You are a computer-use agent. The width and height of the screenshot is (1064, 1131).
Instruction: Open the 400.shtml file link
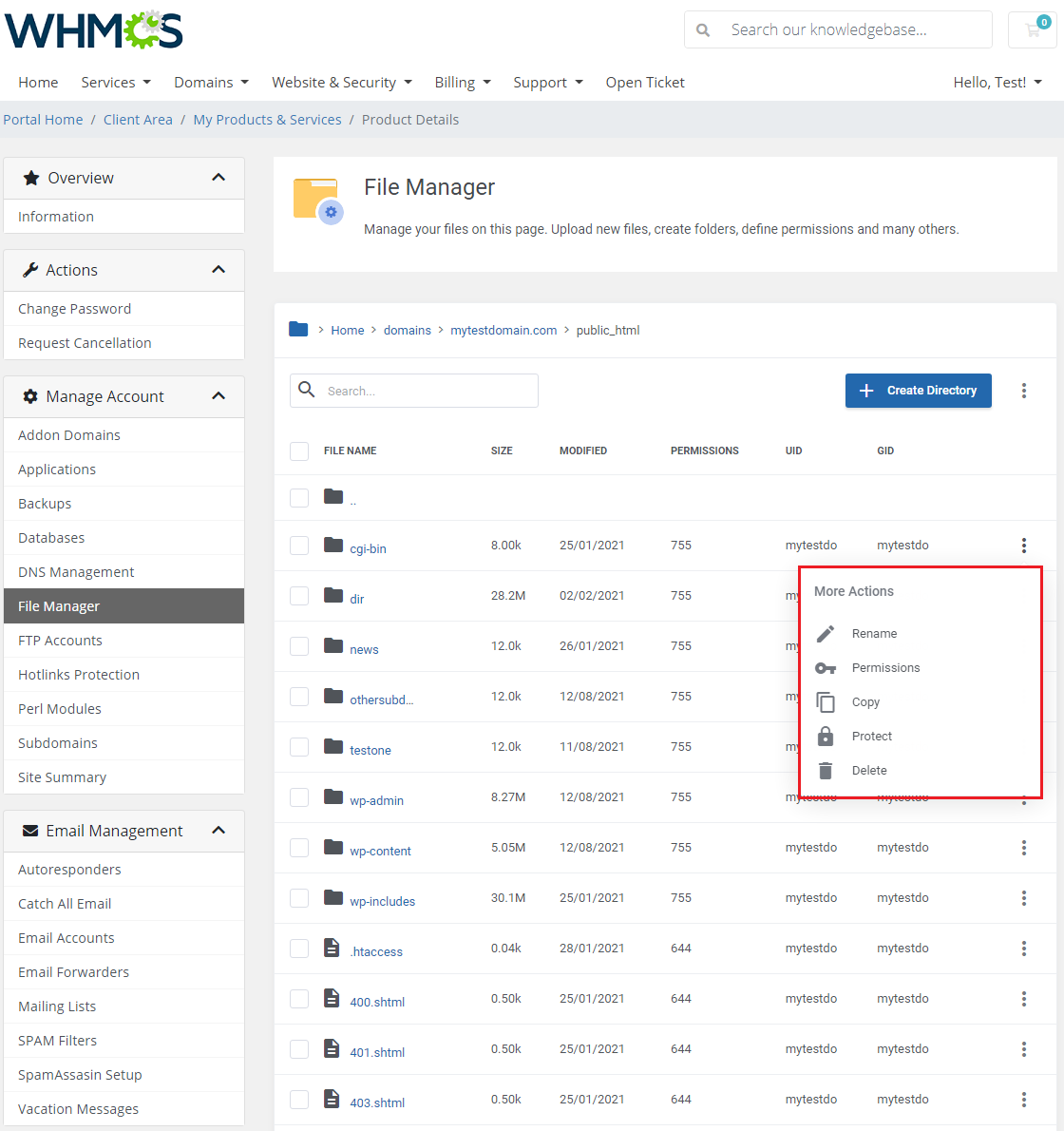[377, 1002]
